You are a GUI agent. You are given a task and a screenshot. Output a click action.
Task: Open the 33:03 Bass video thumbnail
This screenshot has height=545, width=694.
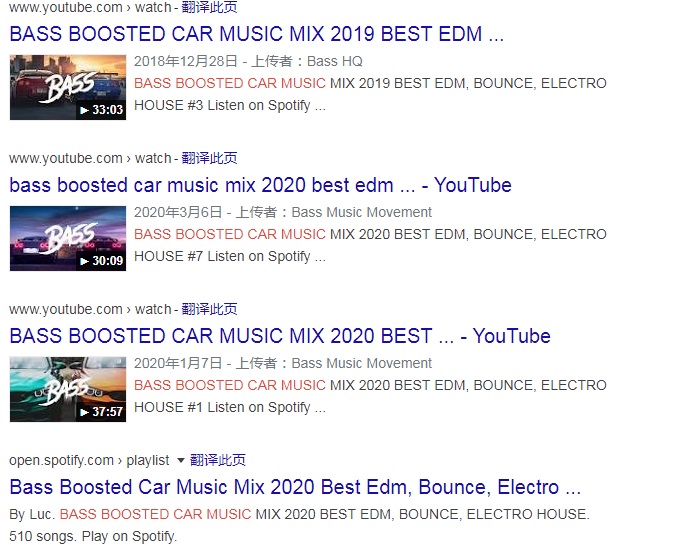pos(68,87)
